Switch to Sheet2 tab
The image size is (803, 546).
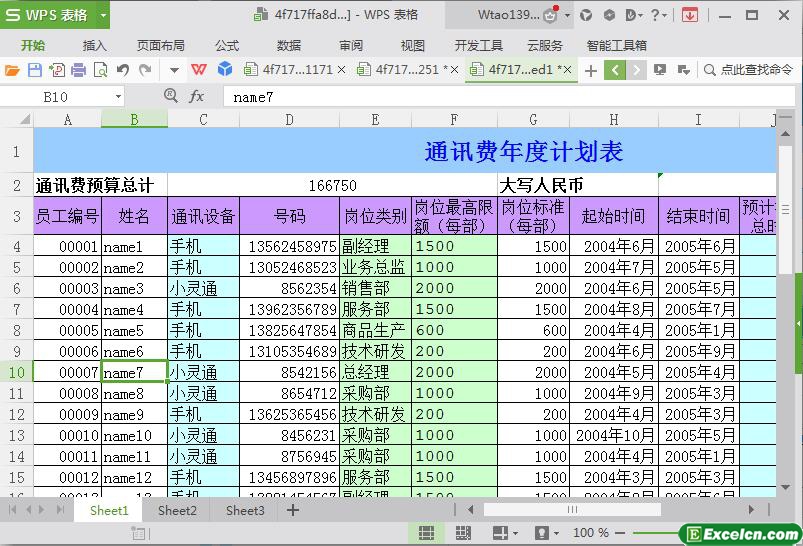point(177,510)
